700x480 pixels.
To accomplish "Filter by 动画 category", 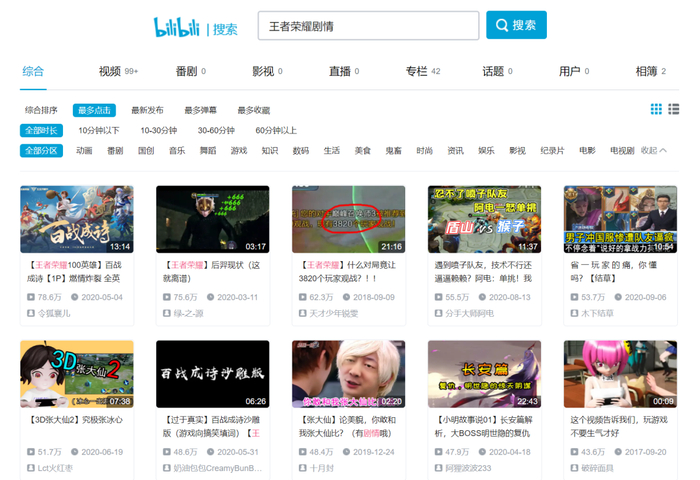I will 84,150.
